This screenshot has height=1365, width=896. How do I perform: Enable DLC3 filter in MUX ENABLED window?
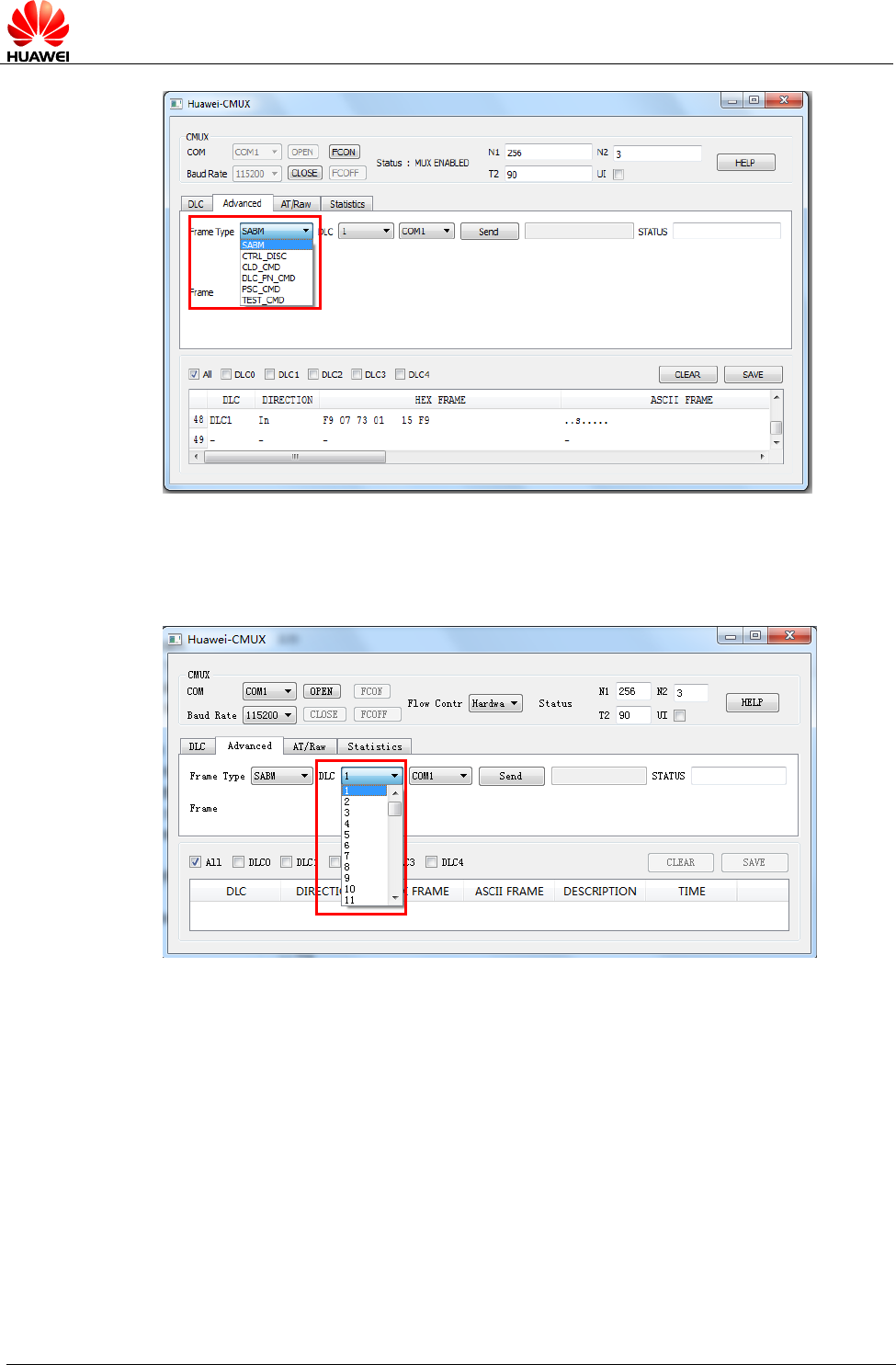[x=357, y=374]
